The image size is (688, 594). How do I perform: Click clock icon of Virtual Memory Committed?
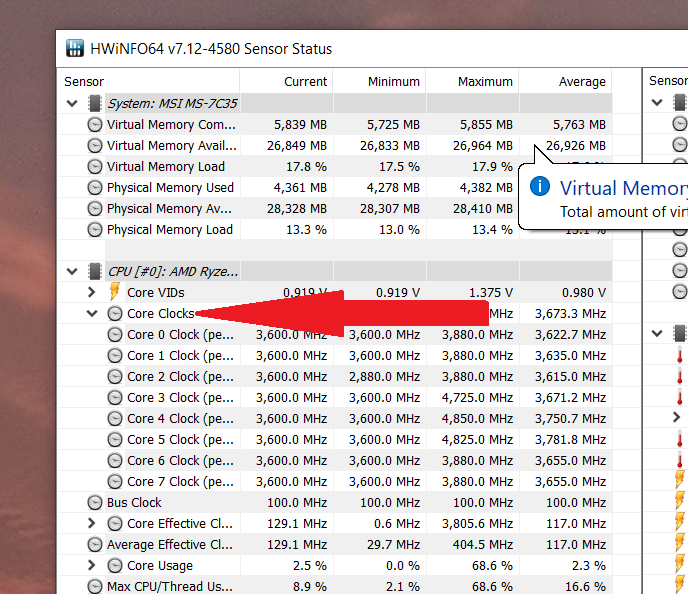(95, 125)
